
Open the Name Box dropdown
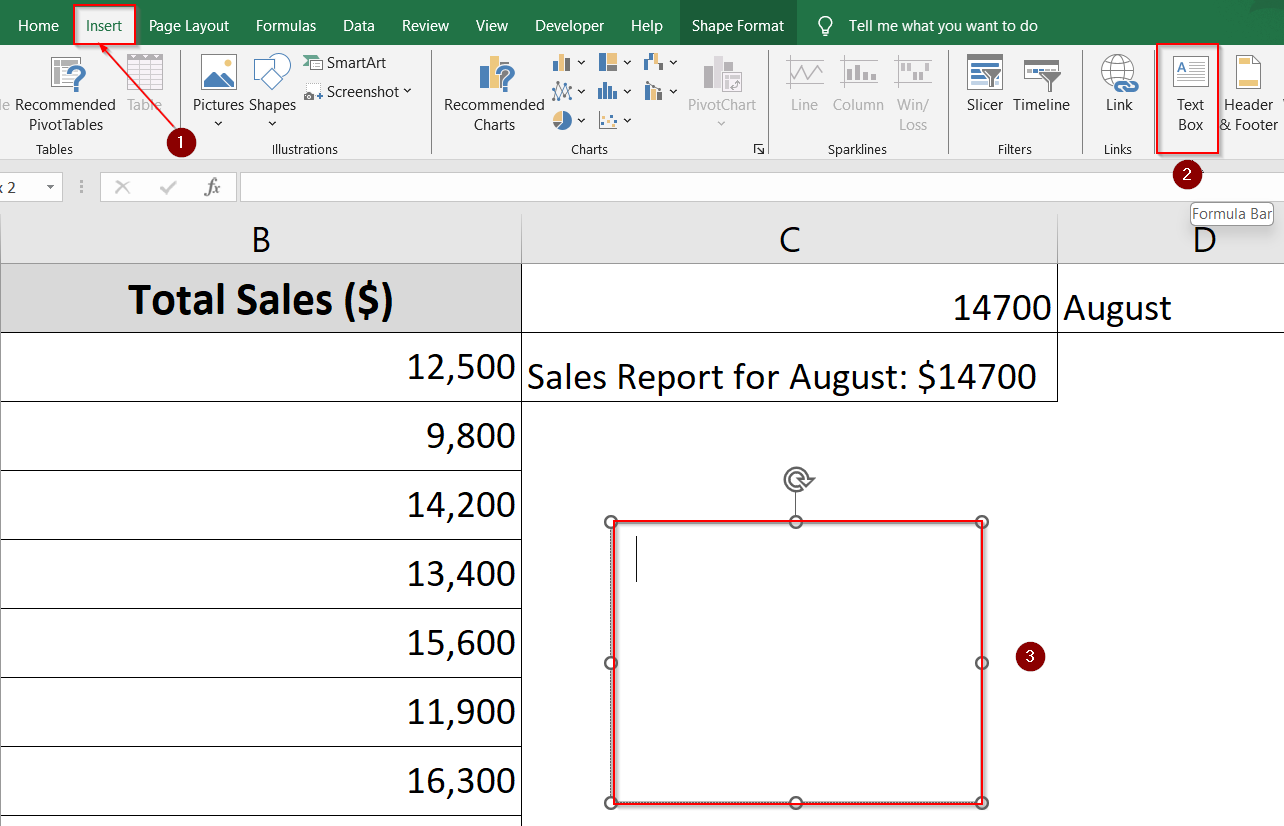point(50,187)
